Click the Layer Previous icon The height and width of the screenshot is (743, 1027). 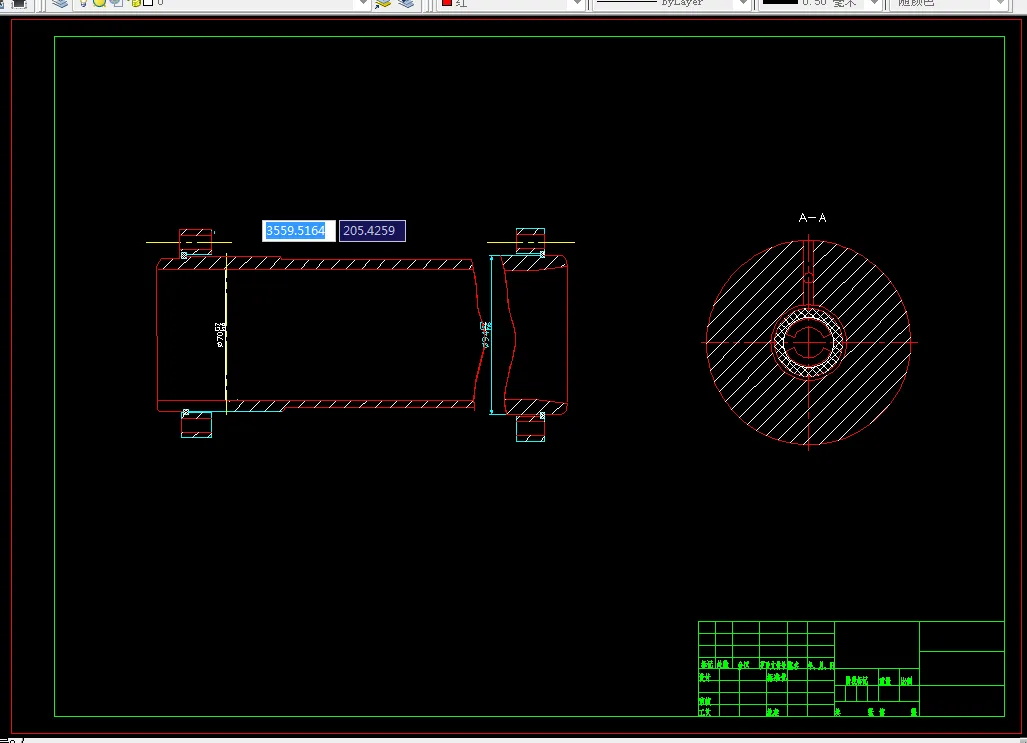click(406, 3)
